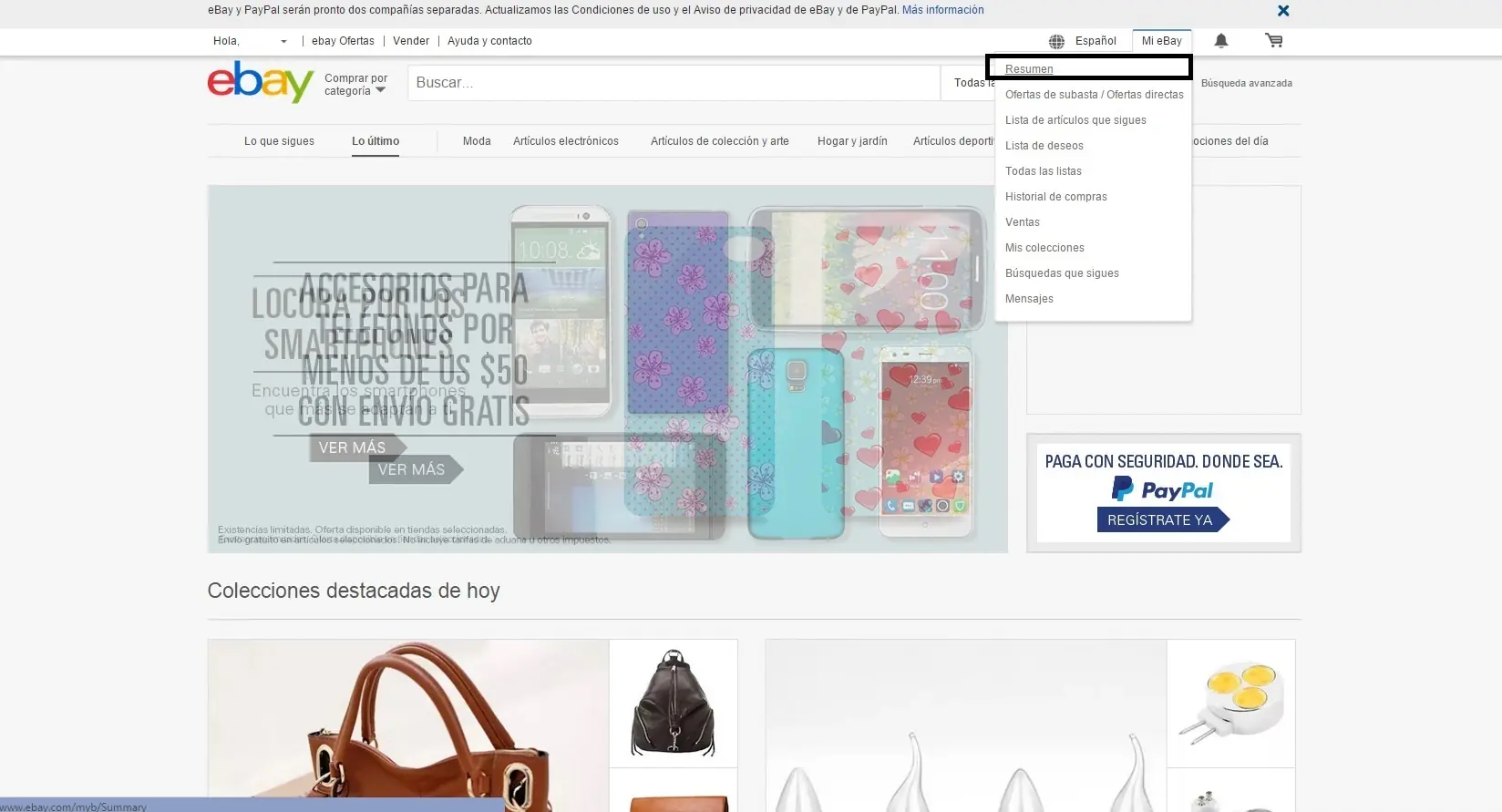Open ebay Ofertas link

point(343,41)
